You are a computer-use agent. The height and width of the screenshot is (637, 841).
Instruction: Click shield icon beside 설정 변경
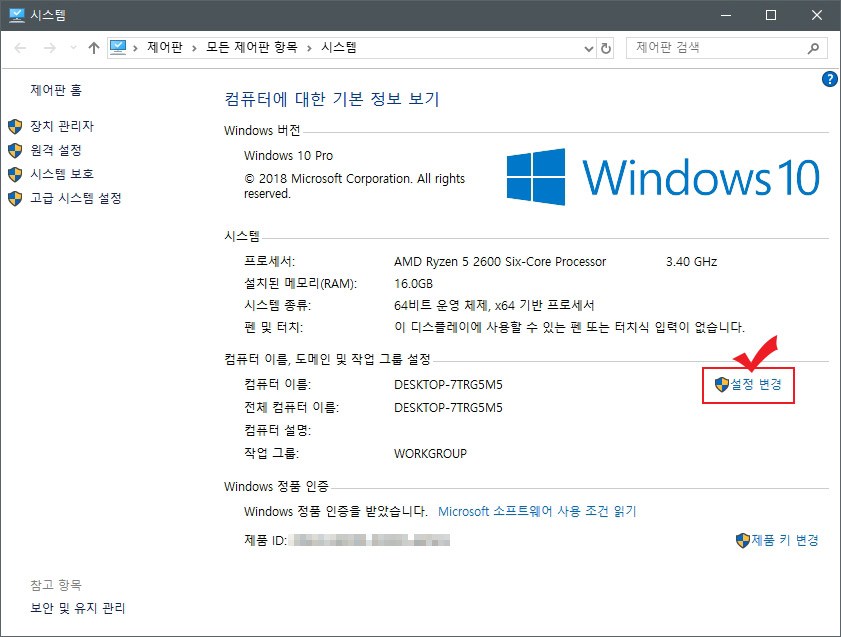pyautogui.click(x=722, y=384)
